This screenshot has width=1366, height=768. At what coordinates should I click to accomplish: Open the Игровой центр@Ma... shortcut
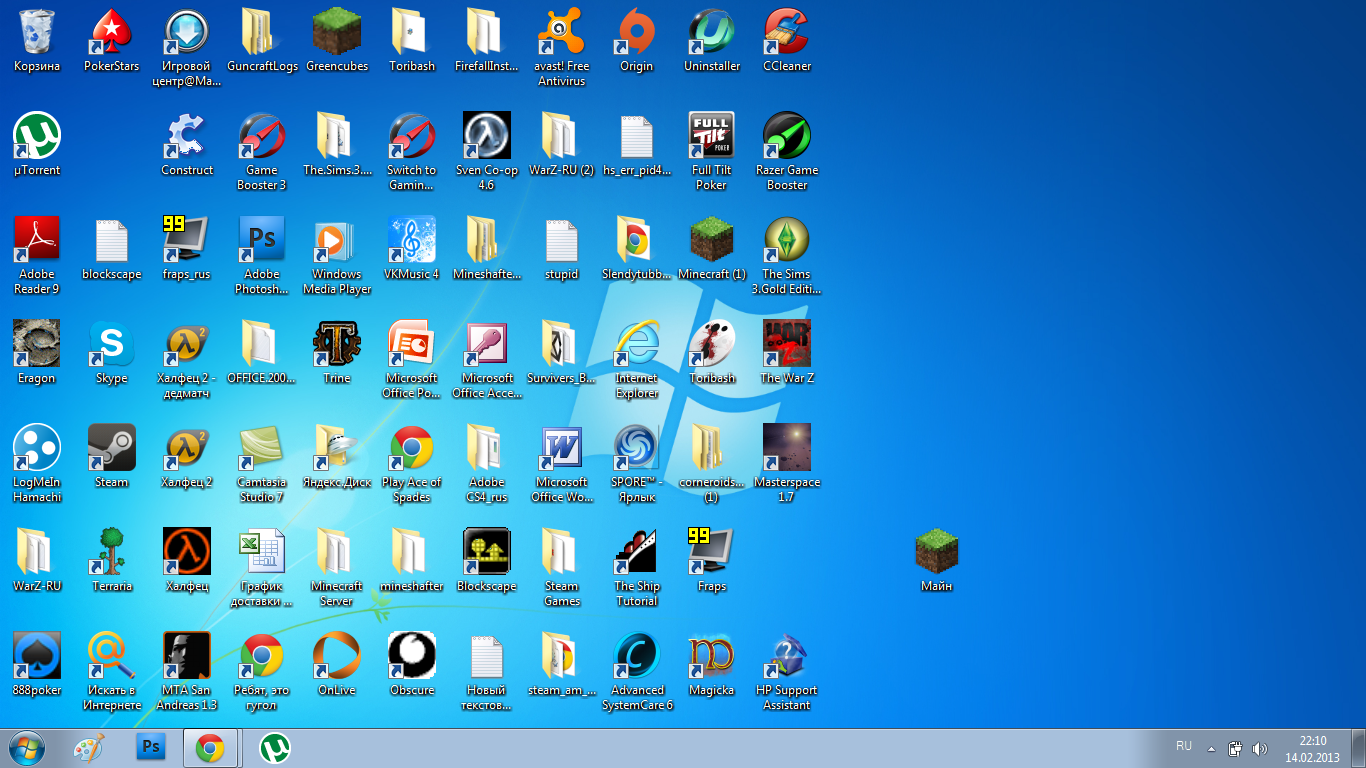(187, 32)
